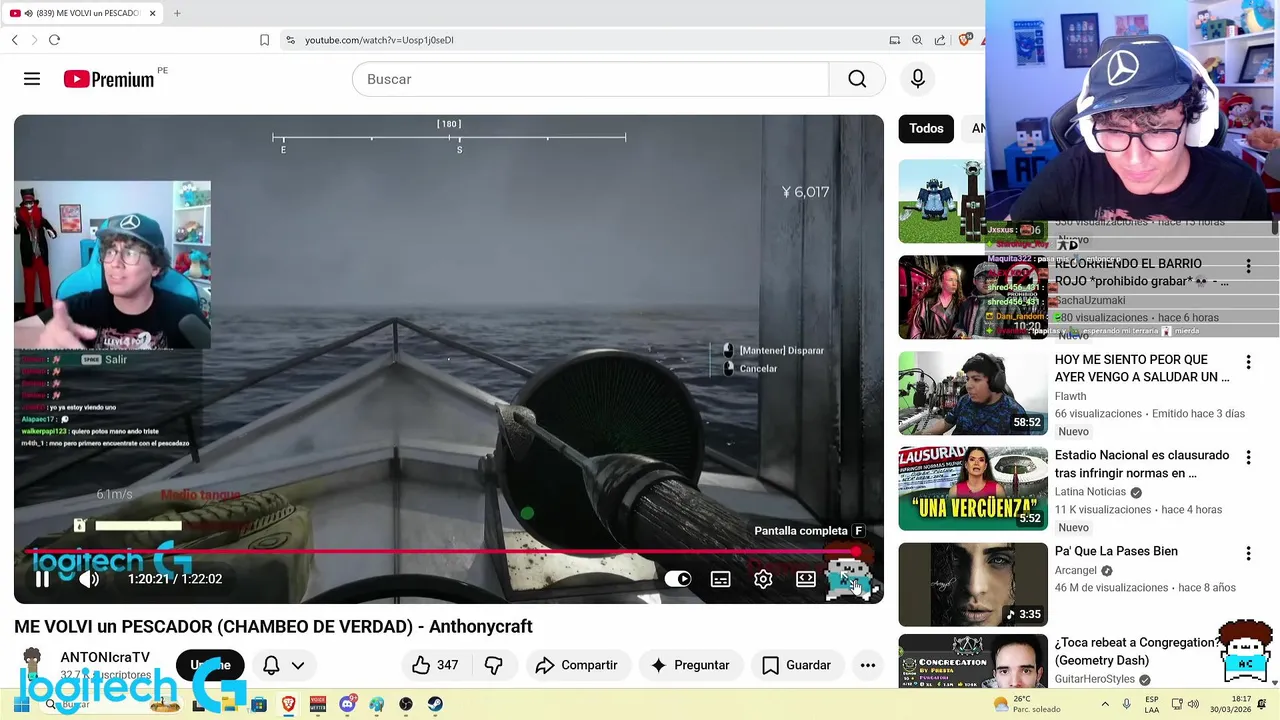The image size is (1280, 720).
Task: Open the weather widget showing 26°C
Action: (1027, 704)
